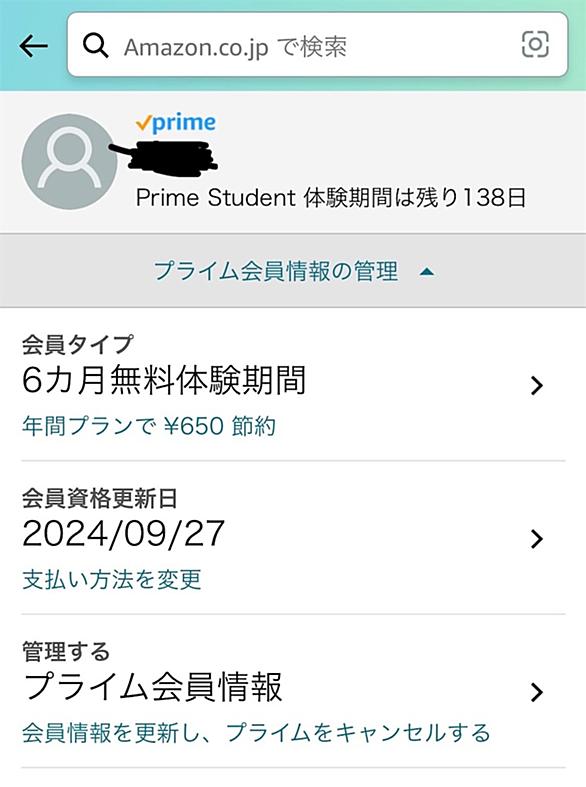Tap 会員情報を更新し、プライムをキャンセルする link
This screenshot has height=787, width=586.
256,733
